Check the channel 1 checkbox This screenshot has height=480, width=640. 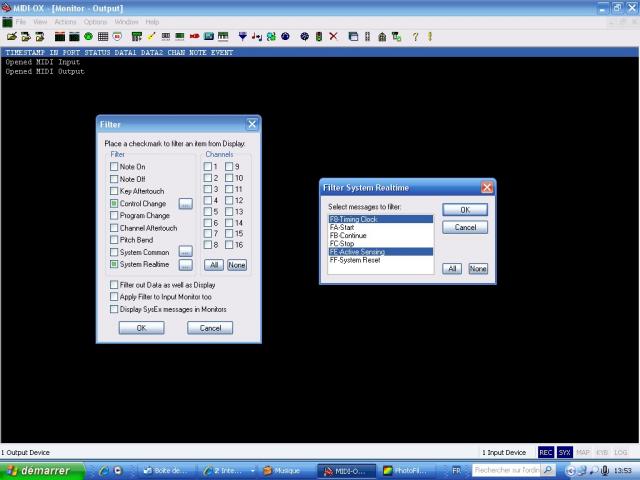coord(208,167)
